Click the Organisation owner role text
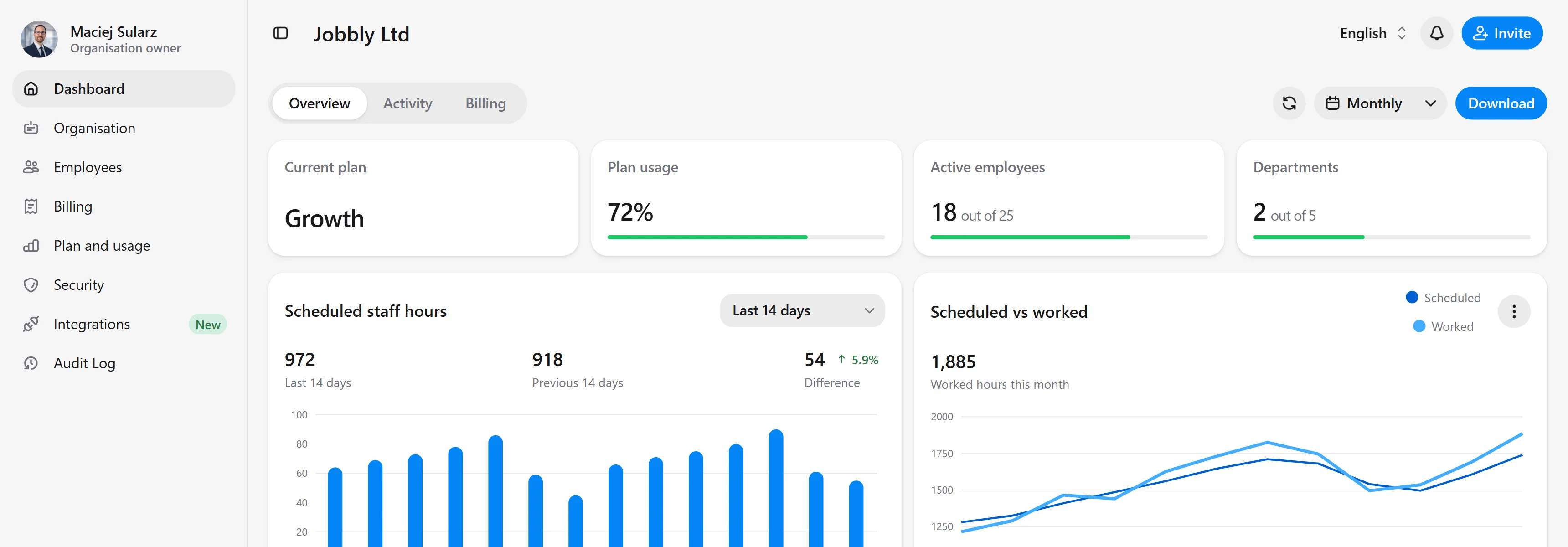 pos(125,48)
